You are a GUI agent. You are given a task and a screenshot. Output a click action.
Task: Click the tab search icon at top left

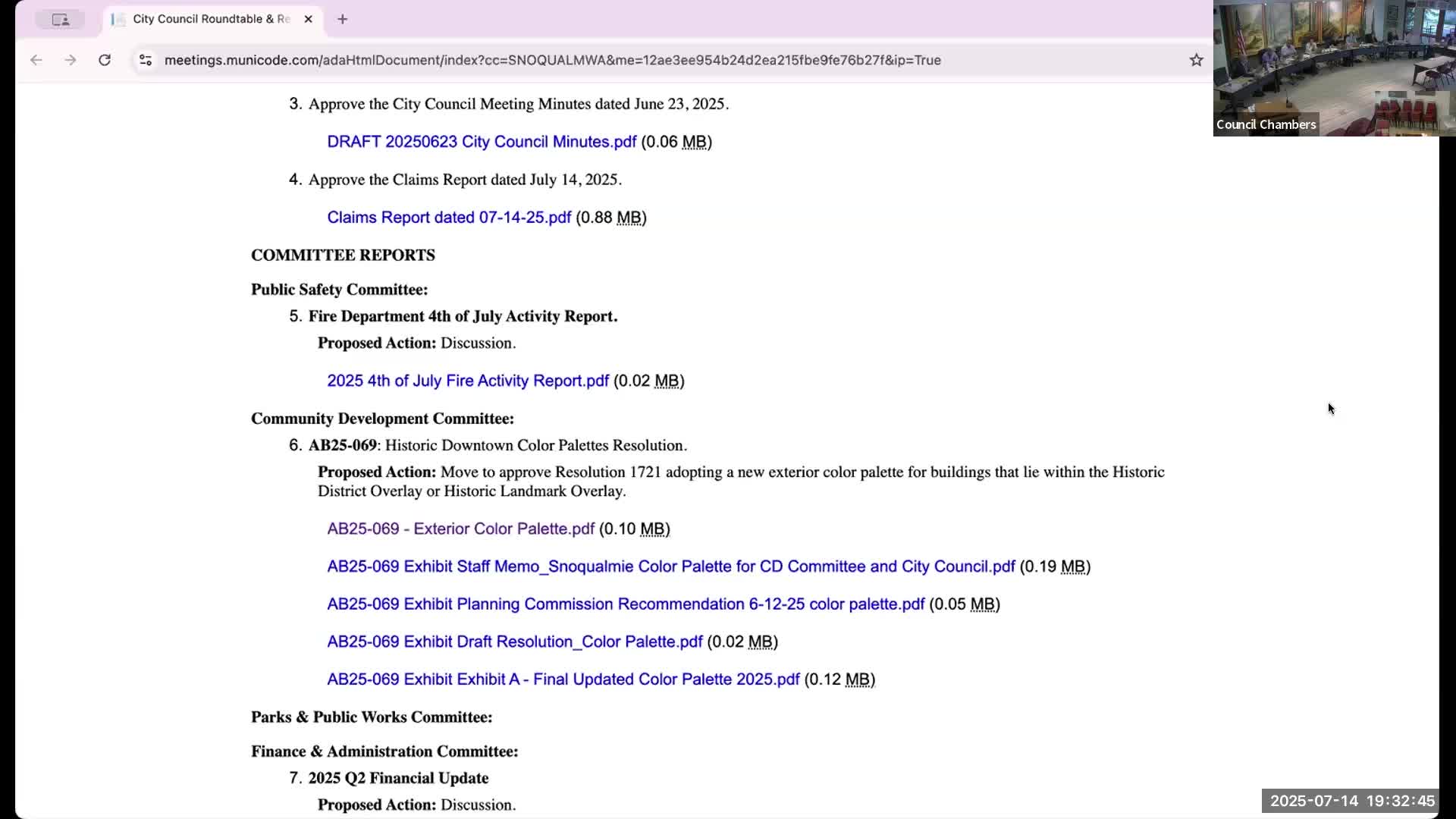point(61,20)
